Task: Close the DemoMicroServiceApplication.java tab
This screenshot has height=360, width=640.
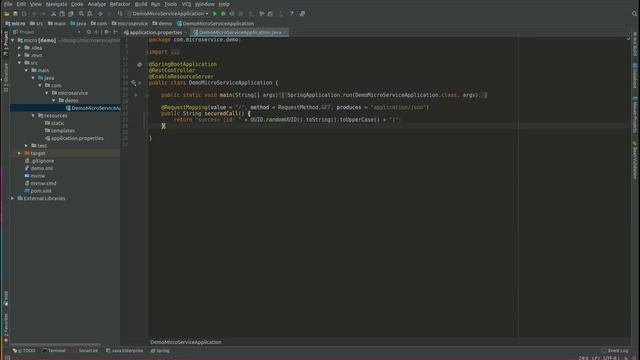Action: point(285,32)
